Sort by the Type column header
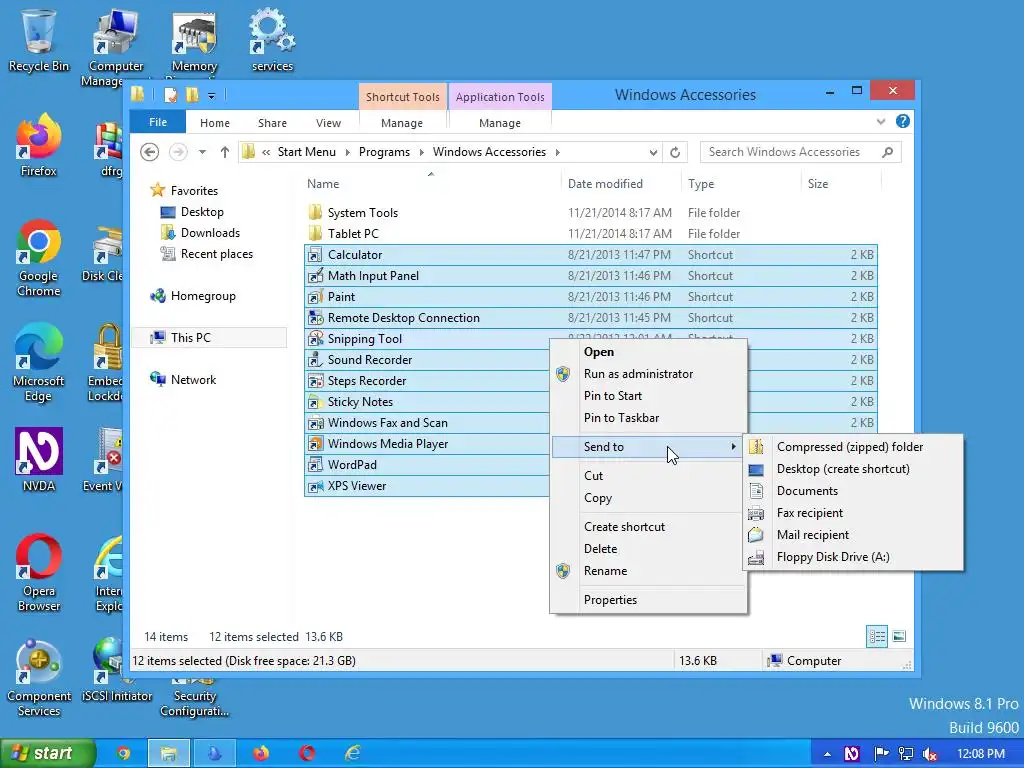 (x=741, y=184)
